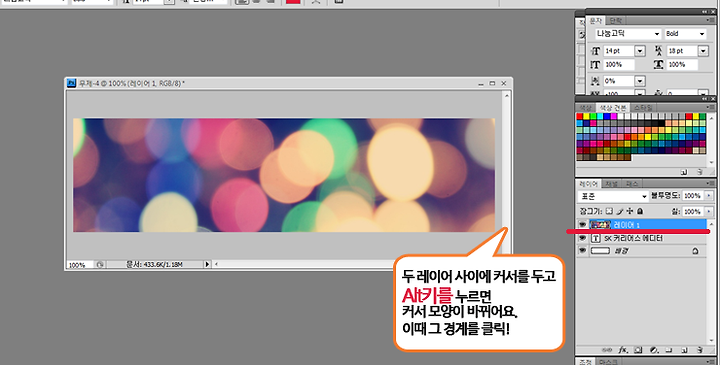Create new swatch from foreground color

(684, 172)
